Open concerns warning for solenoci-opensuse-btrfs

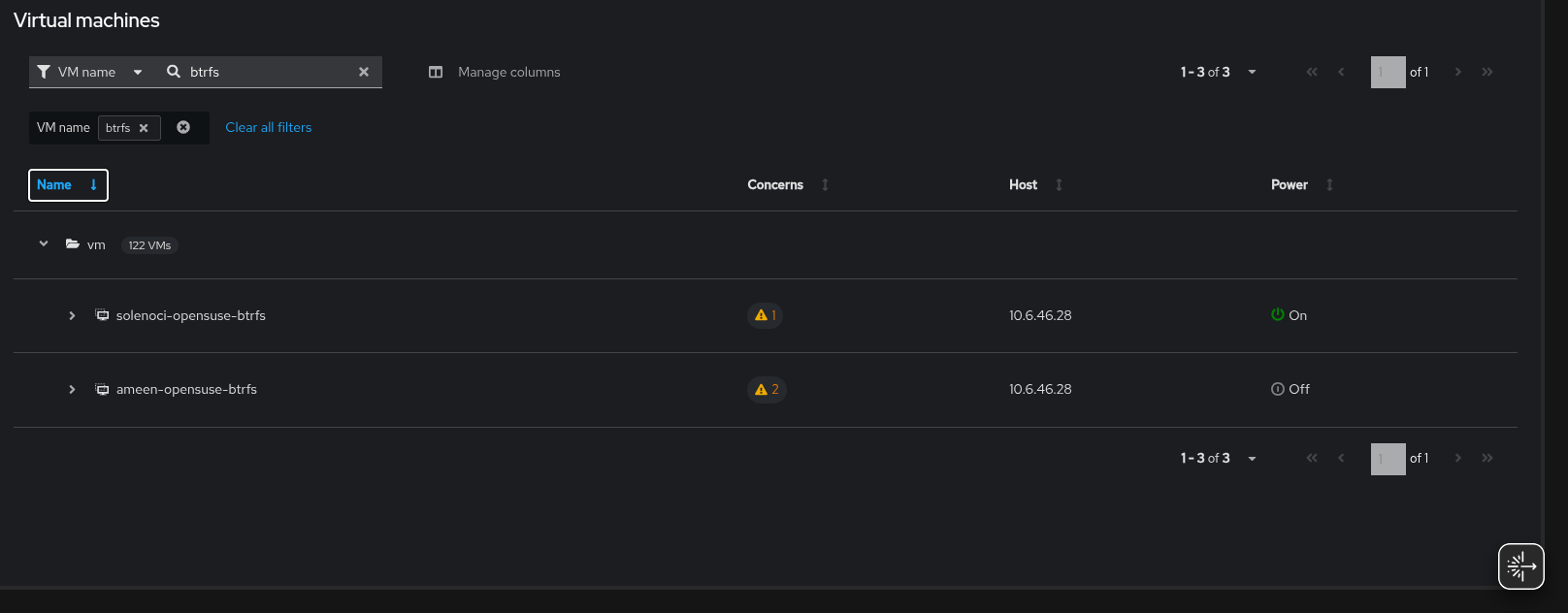pos(766,315)
